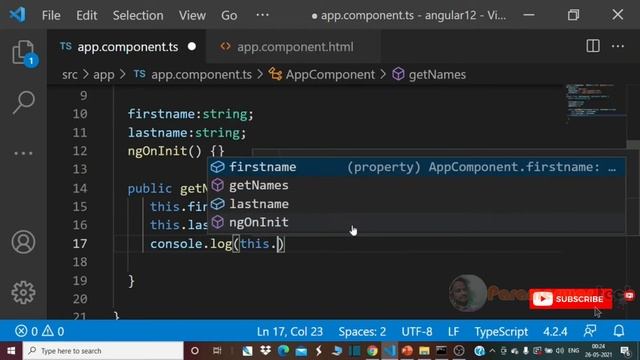Screen dimensions: 640x360
Task: Click the editor vertical scrollbar
Action: 633,144
